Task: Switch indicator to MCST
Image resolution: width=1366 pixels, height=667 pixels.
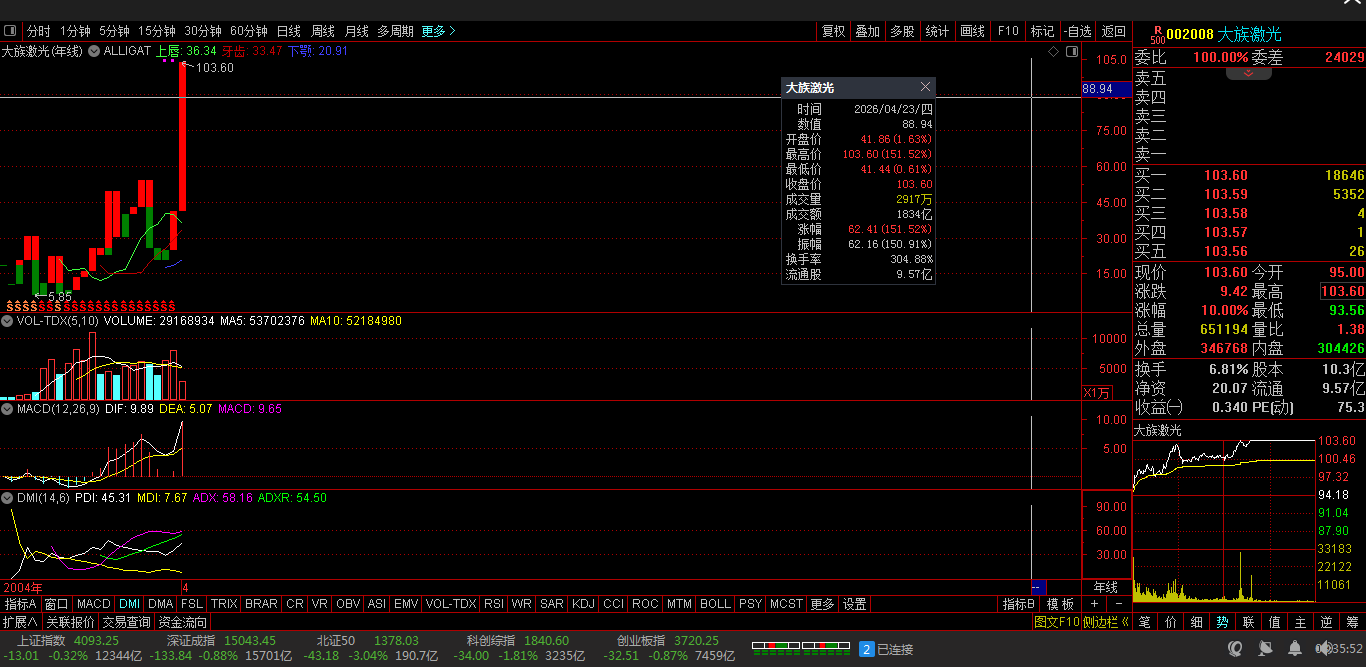Action: [x=786, y=604]
